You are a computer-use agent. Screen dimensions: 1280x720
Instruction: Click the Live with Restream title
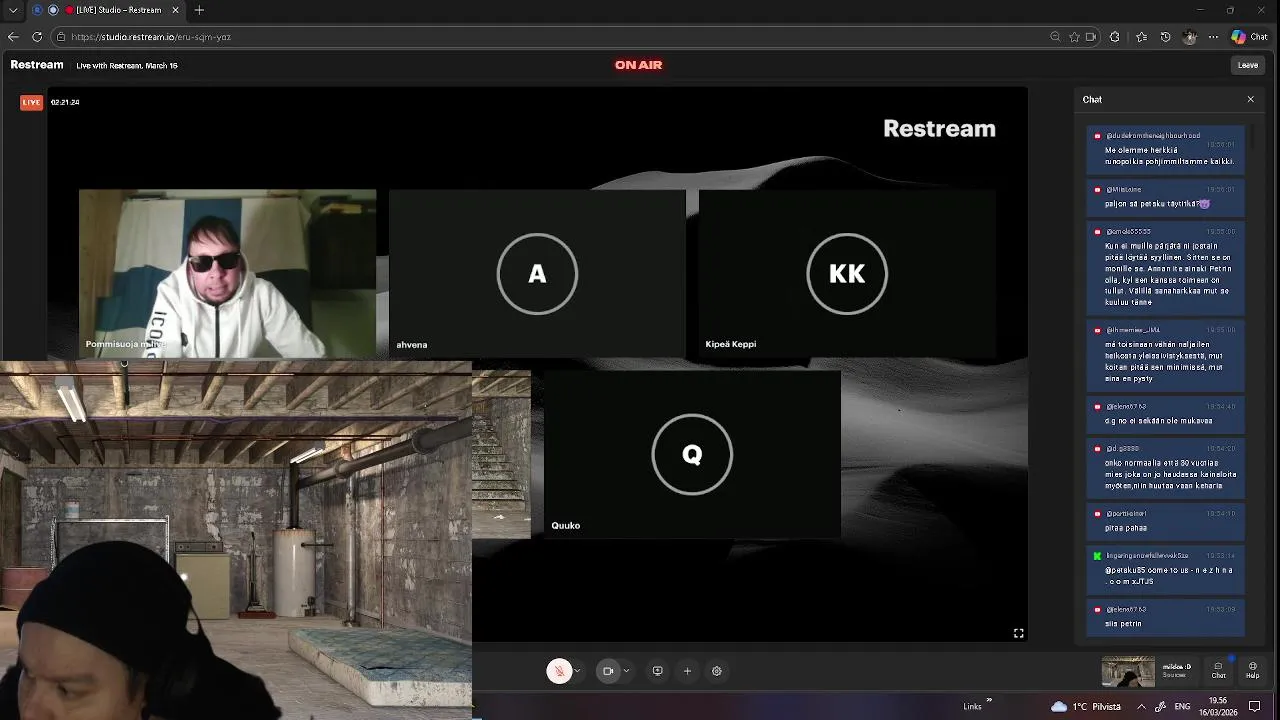(x=127, y=66)
